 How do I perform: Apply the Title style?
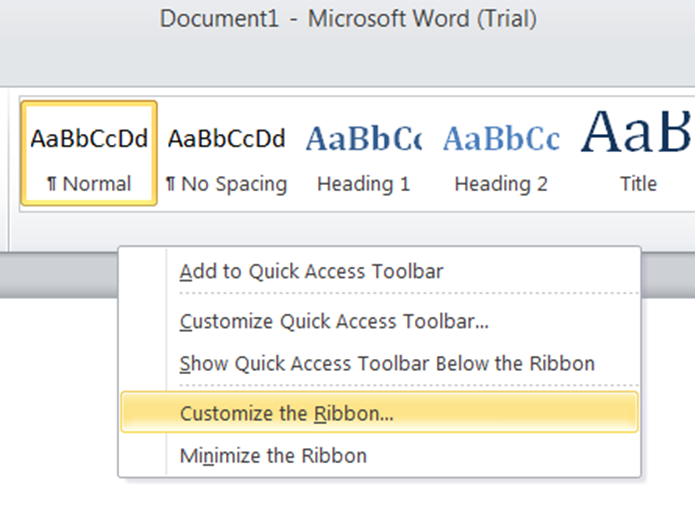(x=635, y=153)
